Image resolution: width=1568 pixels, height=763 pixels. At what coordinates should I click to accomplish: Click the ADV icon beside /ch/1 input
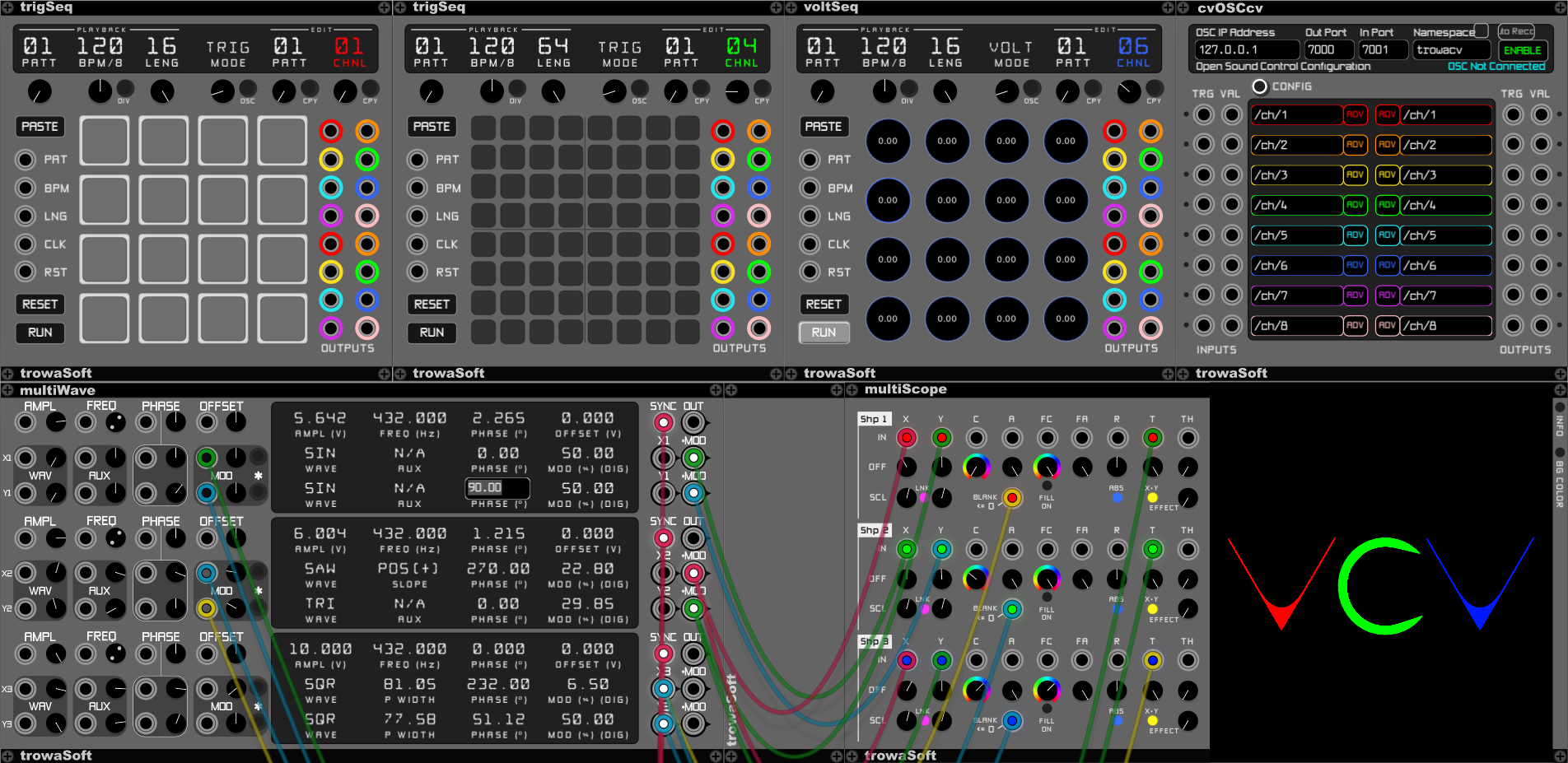(1356, 114)
